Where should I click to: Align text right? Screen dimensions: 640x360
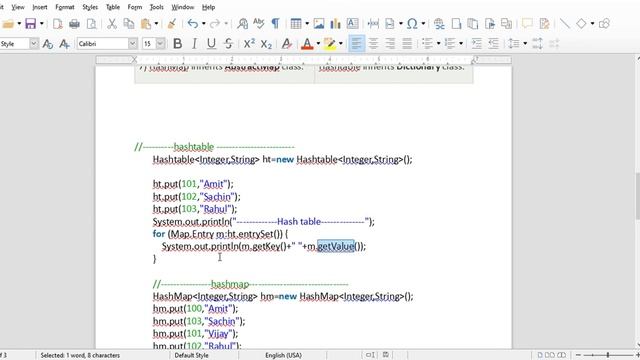(x=390, y=43)
